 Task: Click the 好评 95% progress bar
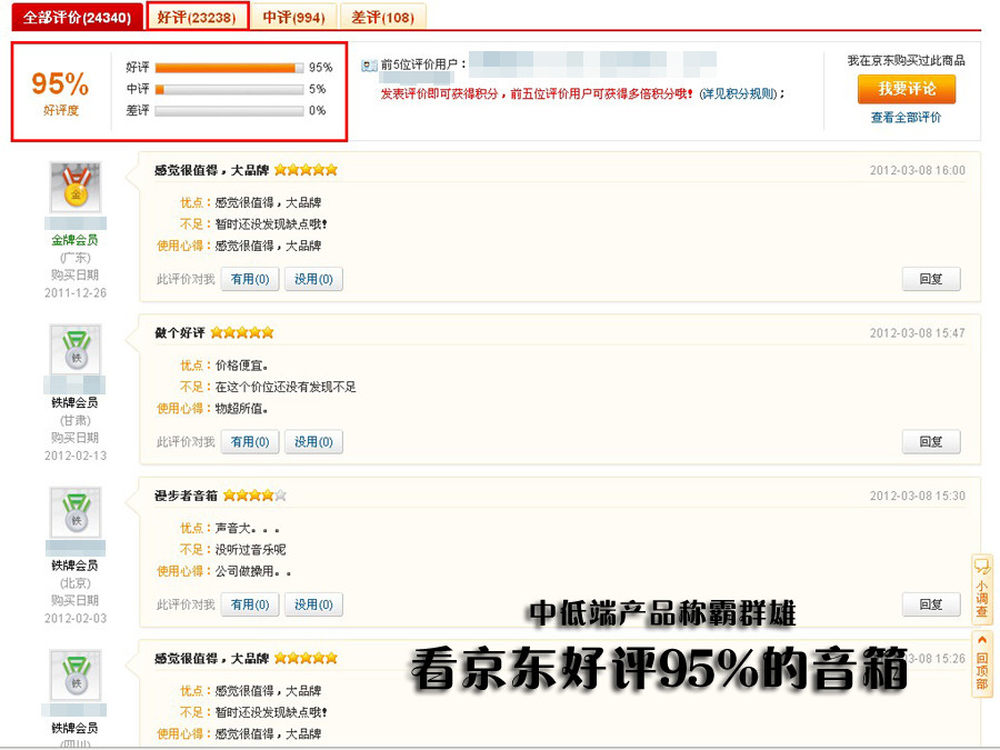(x=230, y=68)
